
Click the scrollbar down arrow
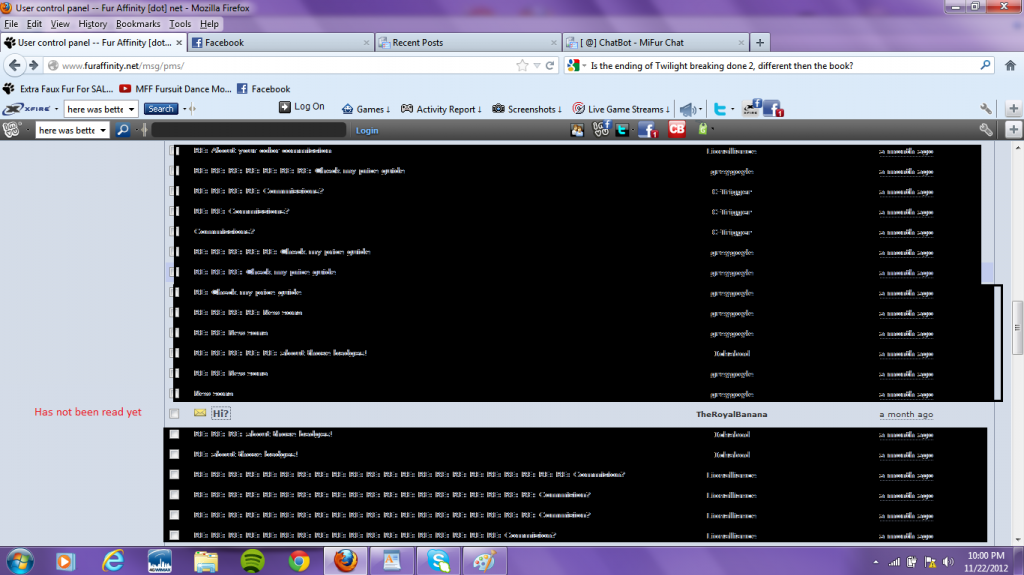[x=1017, y=540]
